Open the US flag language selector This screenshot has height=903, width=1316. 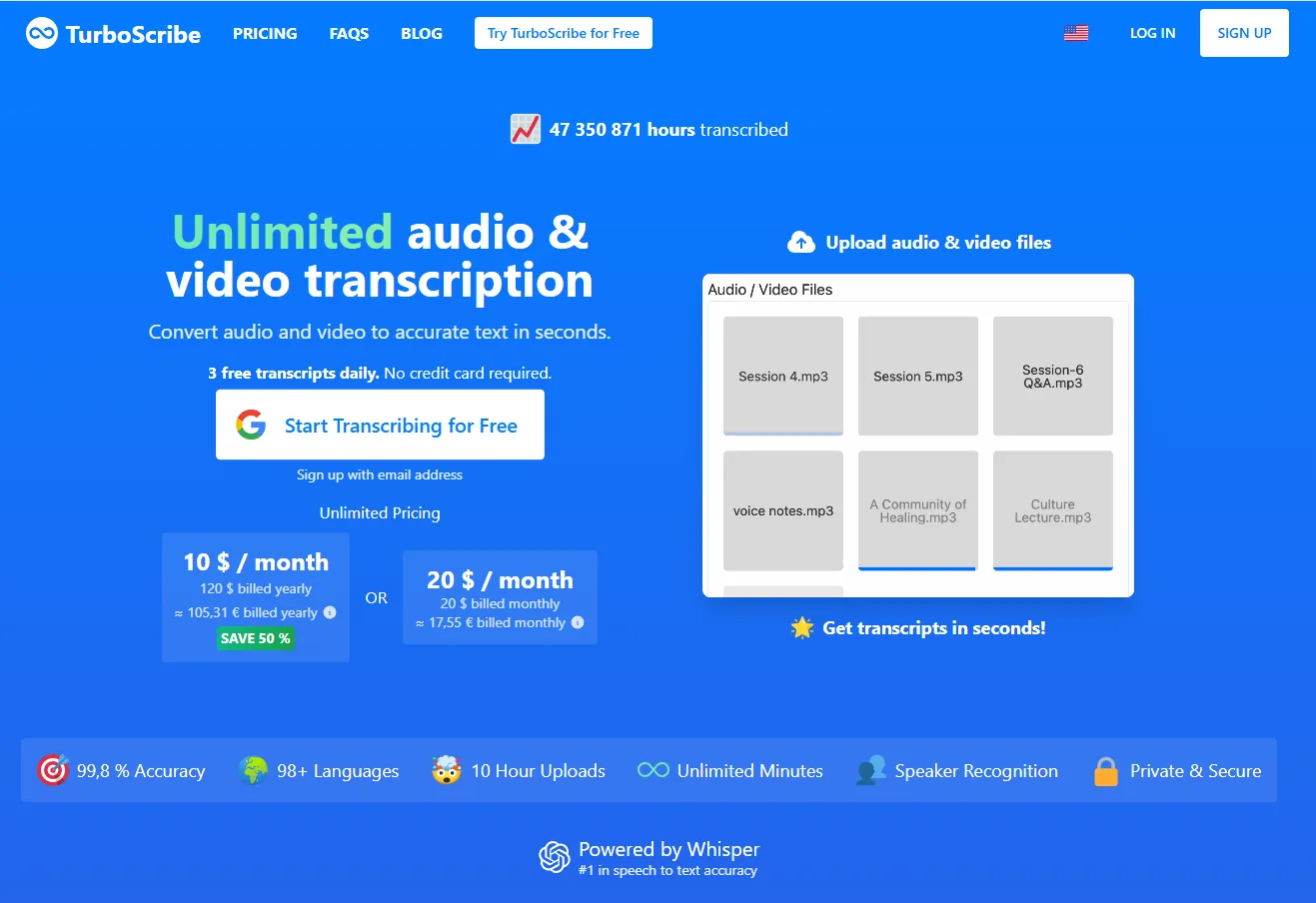[x=1076, y=33]
